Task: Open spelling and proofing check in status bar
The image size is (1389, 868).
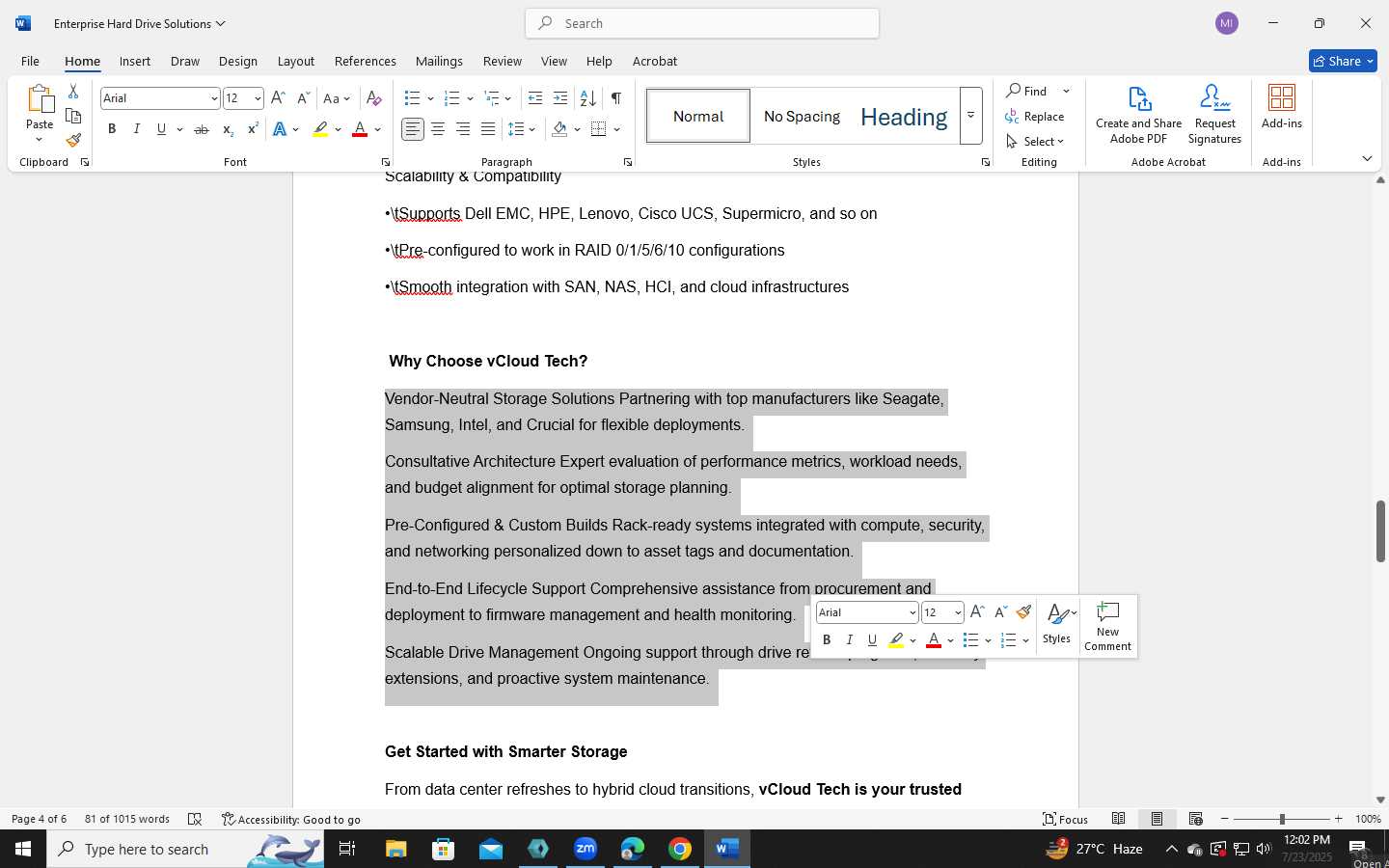Action: click(195, 819)
